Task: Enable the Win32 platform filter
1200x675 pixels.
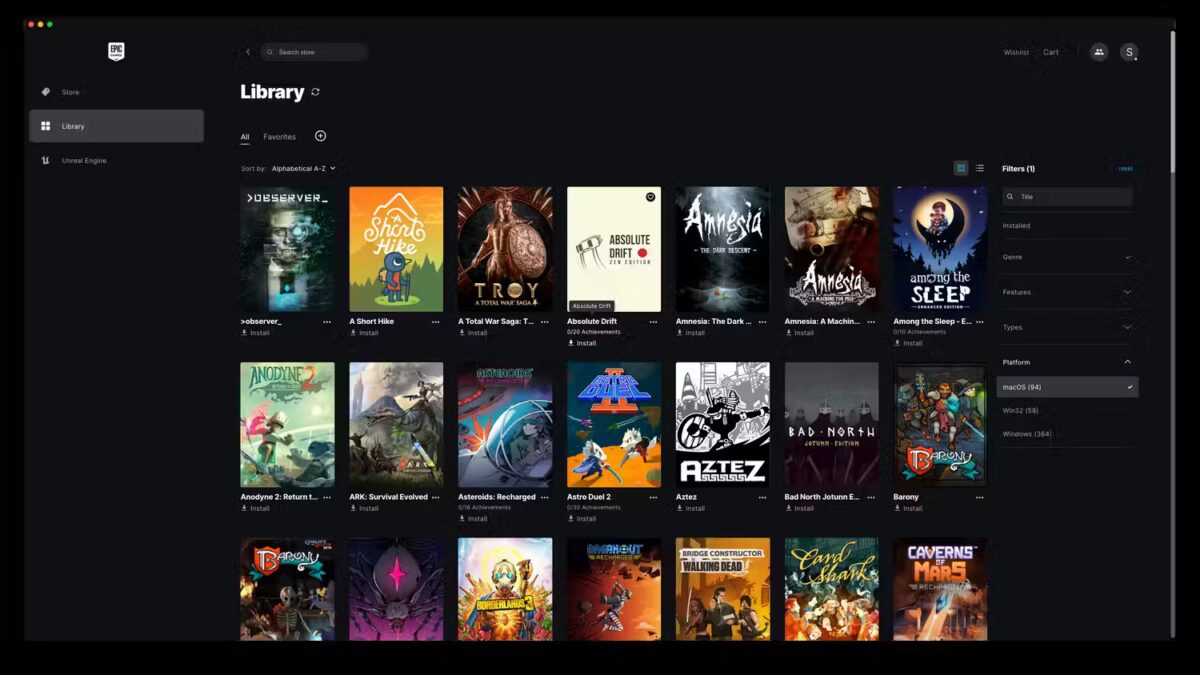Action: [x=1020, y=410]
